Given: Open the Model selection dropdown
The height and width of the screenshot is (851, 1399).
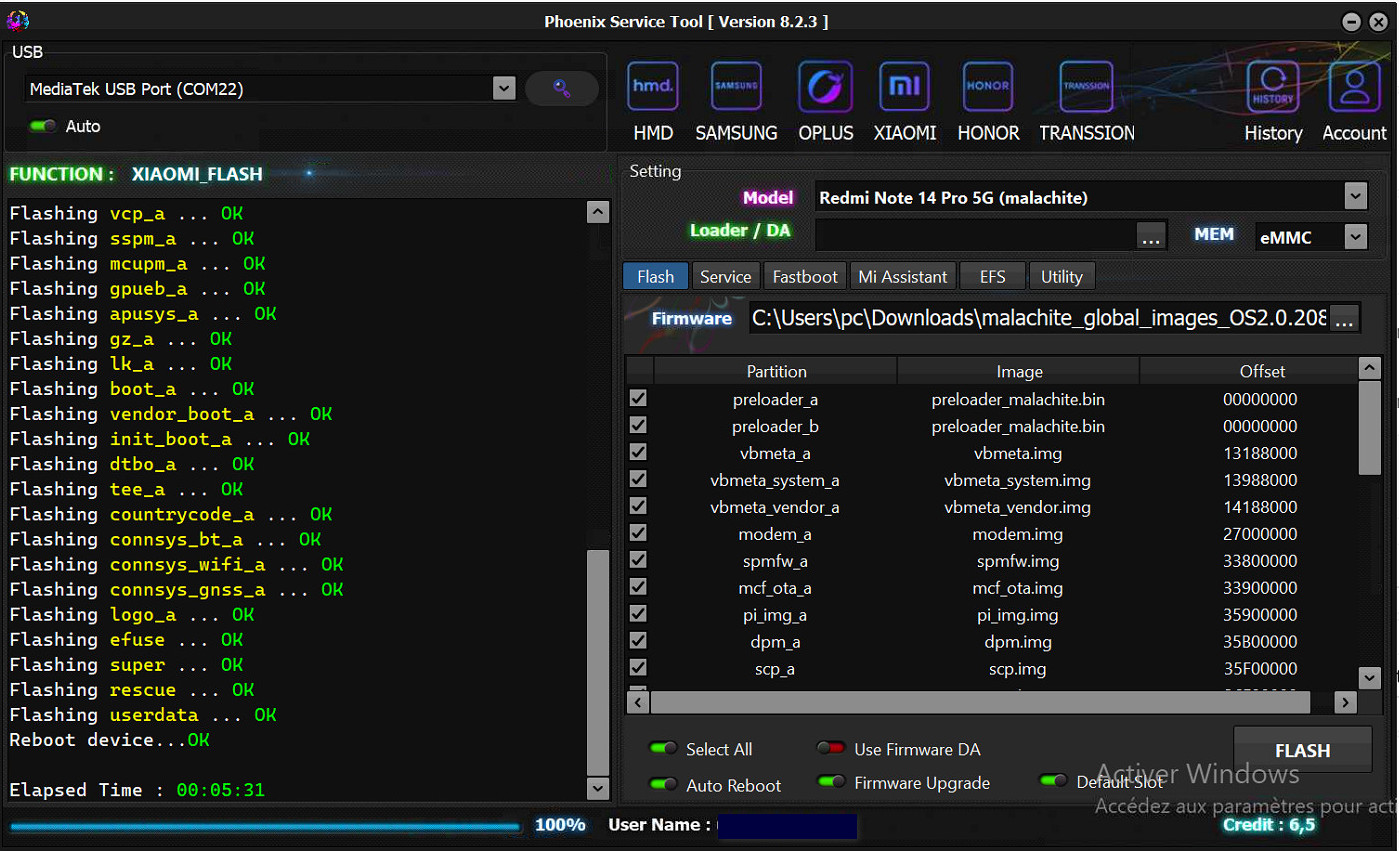Looking at the screenshot, I should [x=1355, y=197].
